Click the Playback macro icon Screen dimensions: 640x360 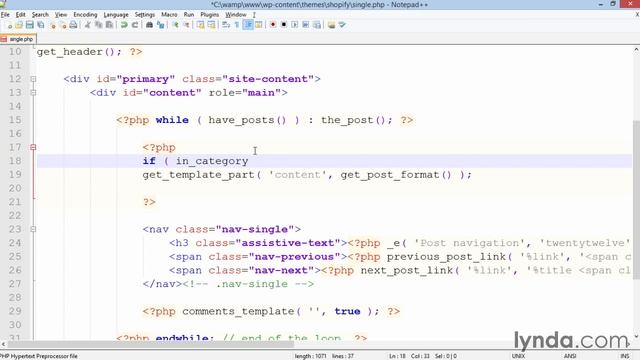tap(294, 25)
